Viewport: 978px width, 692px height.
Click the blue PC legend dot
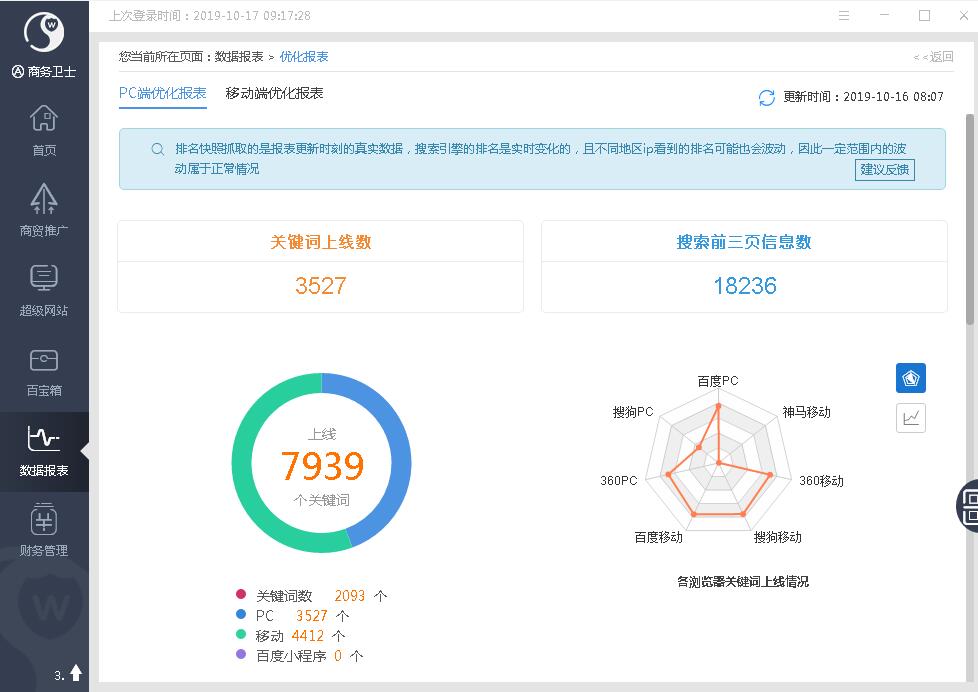(240, 615)
